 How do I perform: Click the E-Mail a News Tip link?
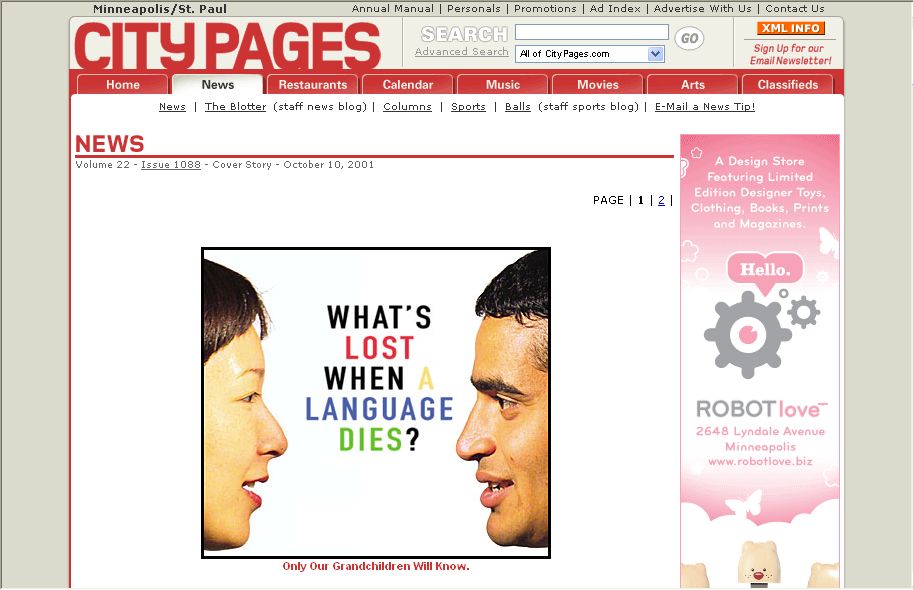pos(705,107)
